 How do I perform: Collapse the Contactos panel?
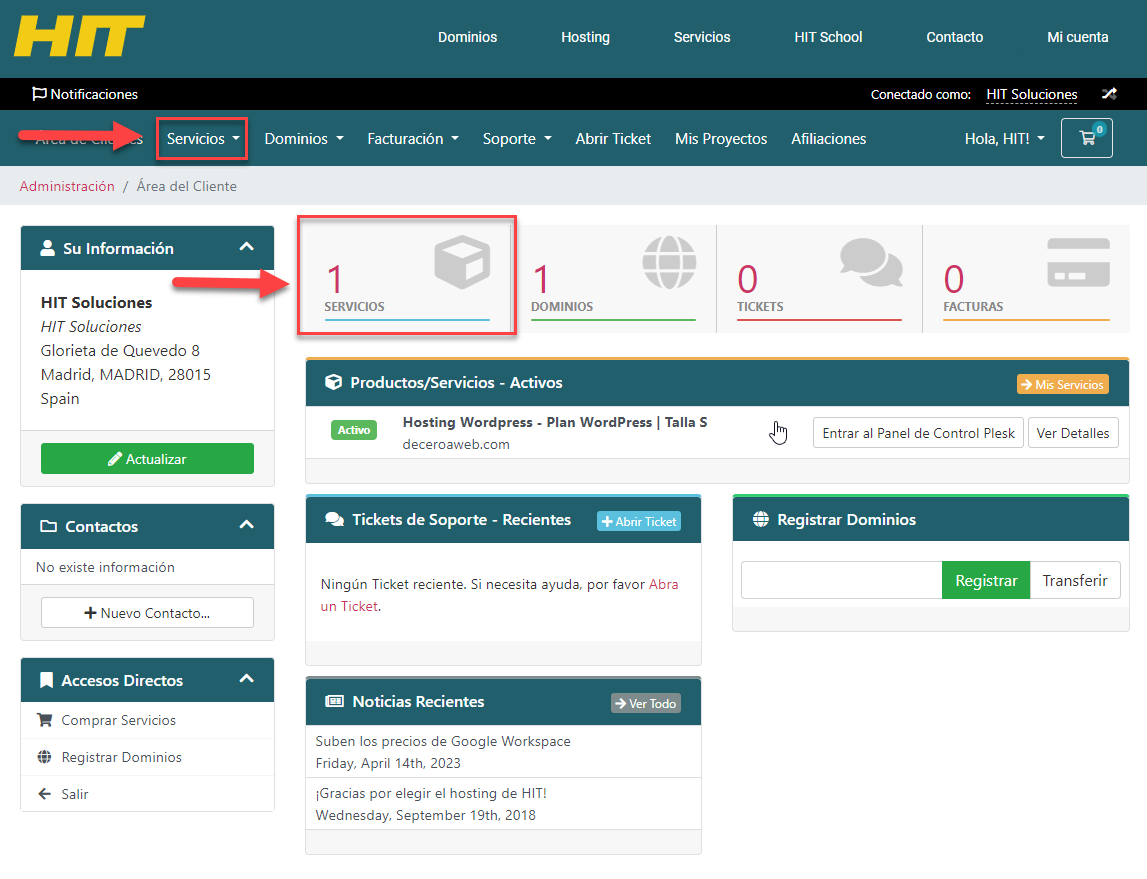(x=247, y=525)
